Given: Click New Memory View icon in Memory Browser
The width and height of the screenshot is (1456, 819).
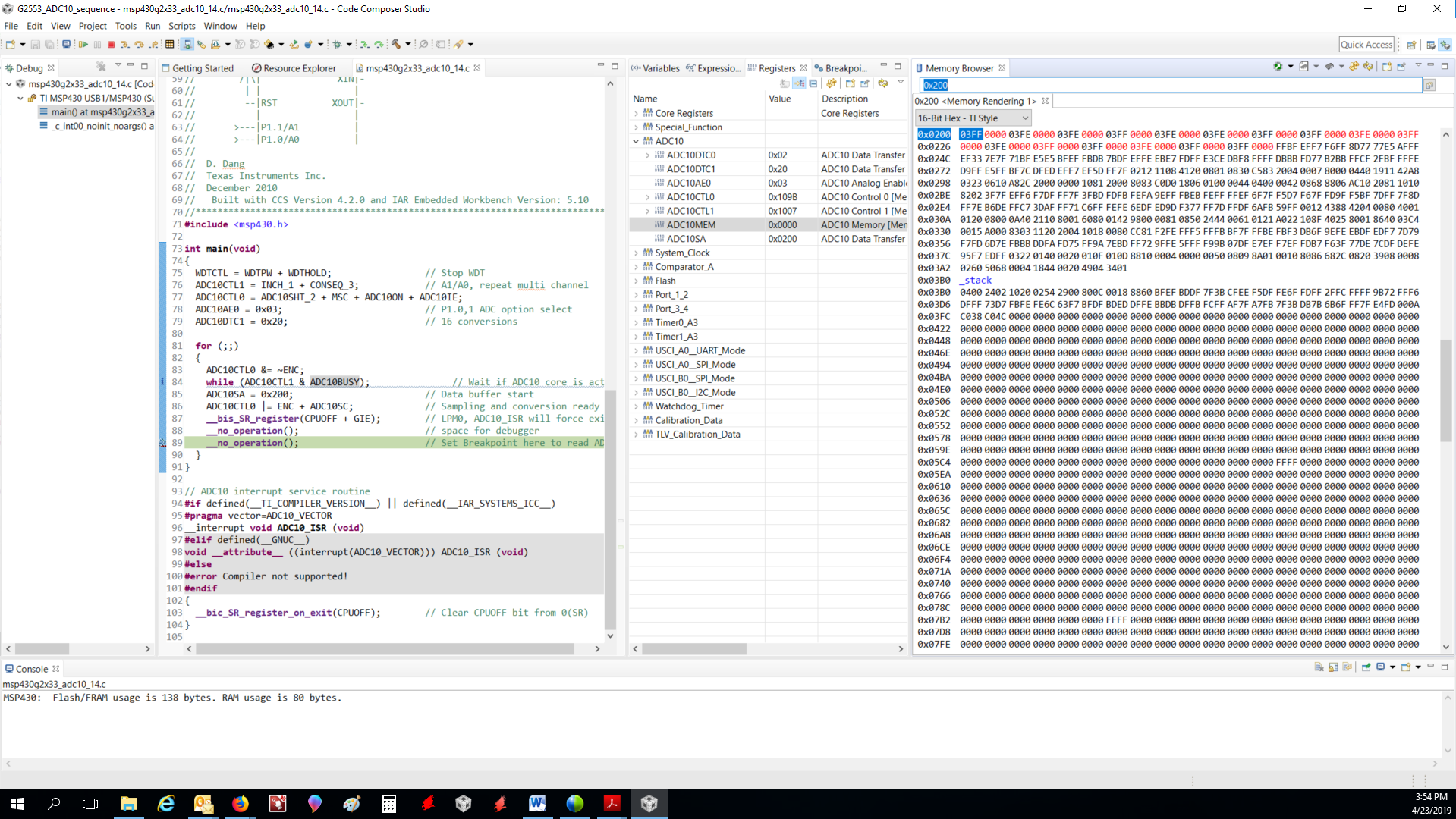Looking at the screenshot, I should click(x=1387, y=67).
